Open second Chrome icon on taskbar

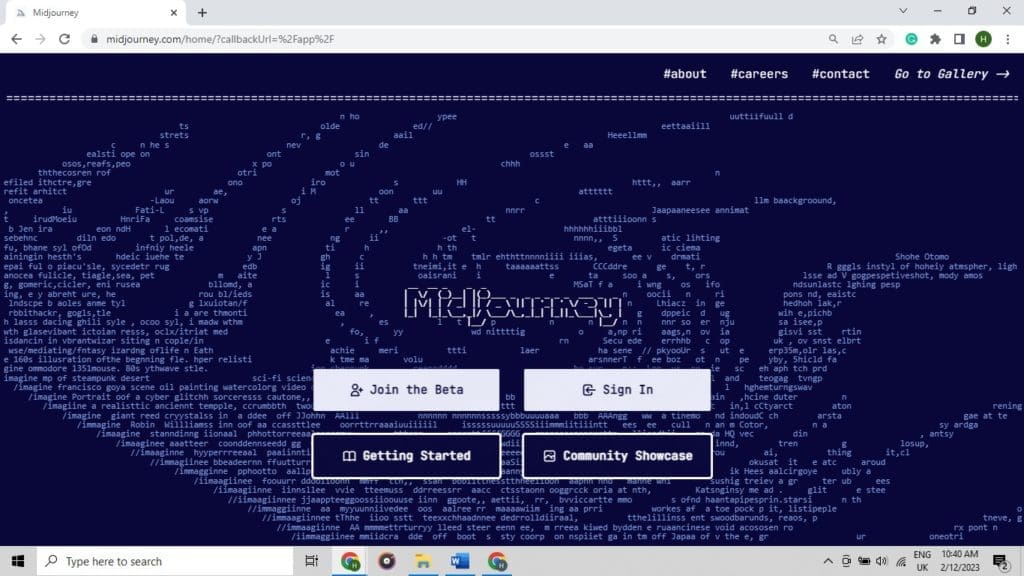(x=497, y=561)
